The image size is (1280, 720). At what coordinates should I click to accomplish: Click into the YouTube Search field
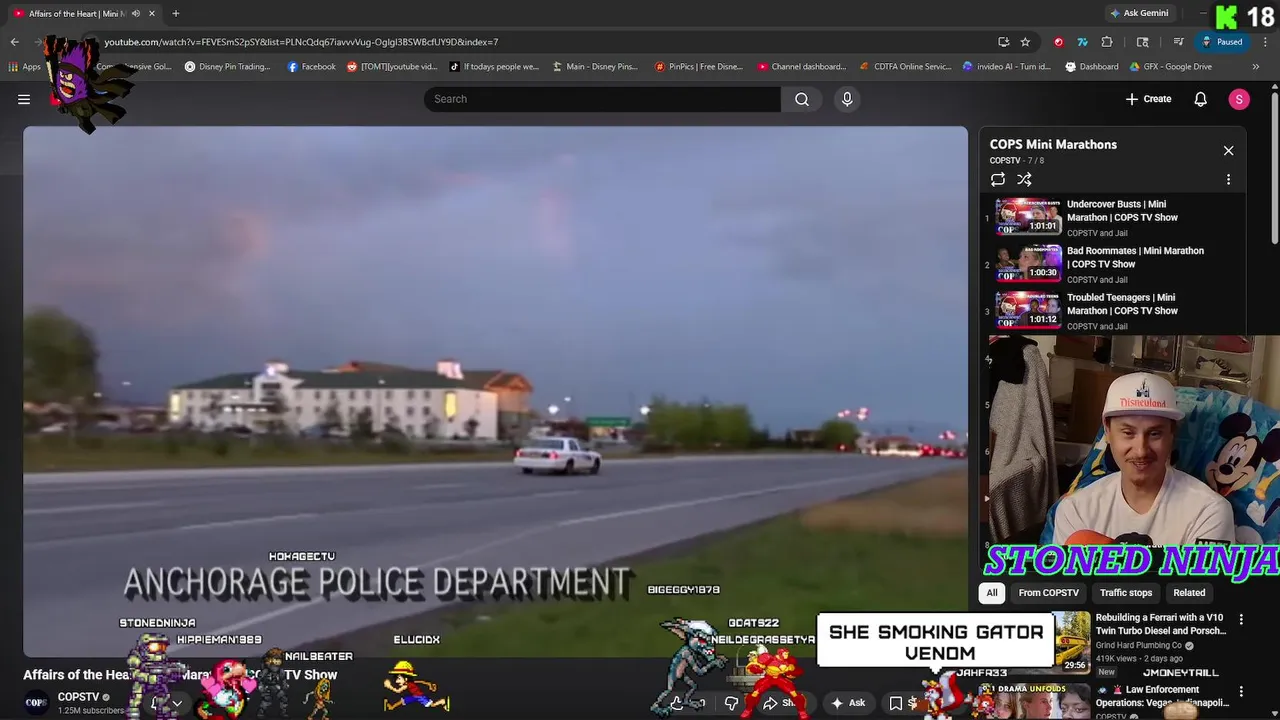[x=602, y=99]
